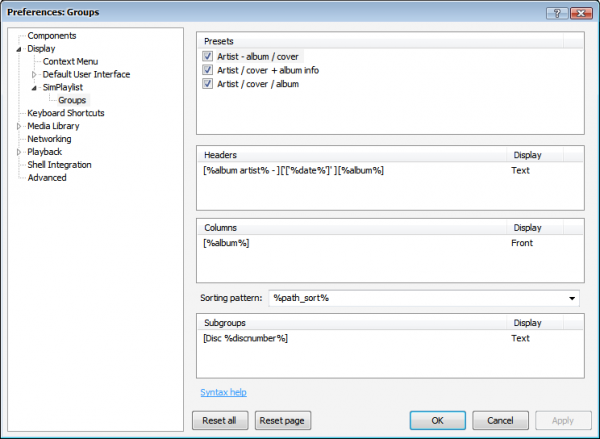600x439 pixels.
Task: Click the Reset page button
Action: pyautogui.click(x=280, y=420)
